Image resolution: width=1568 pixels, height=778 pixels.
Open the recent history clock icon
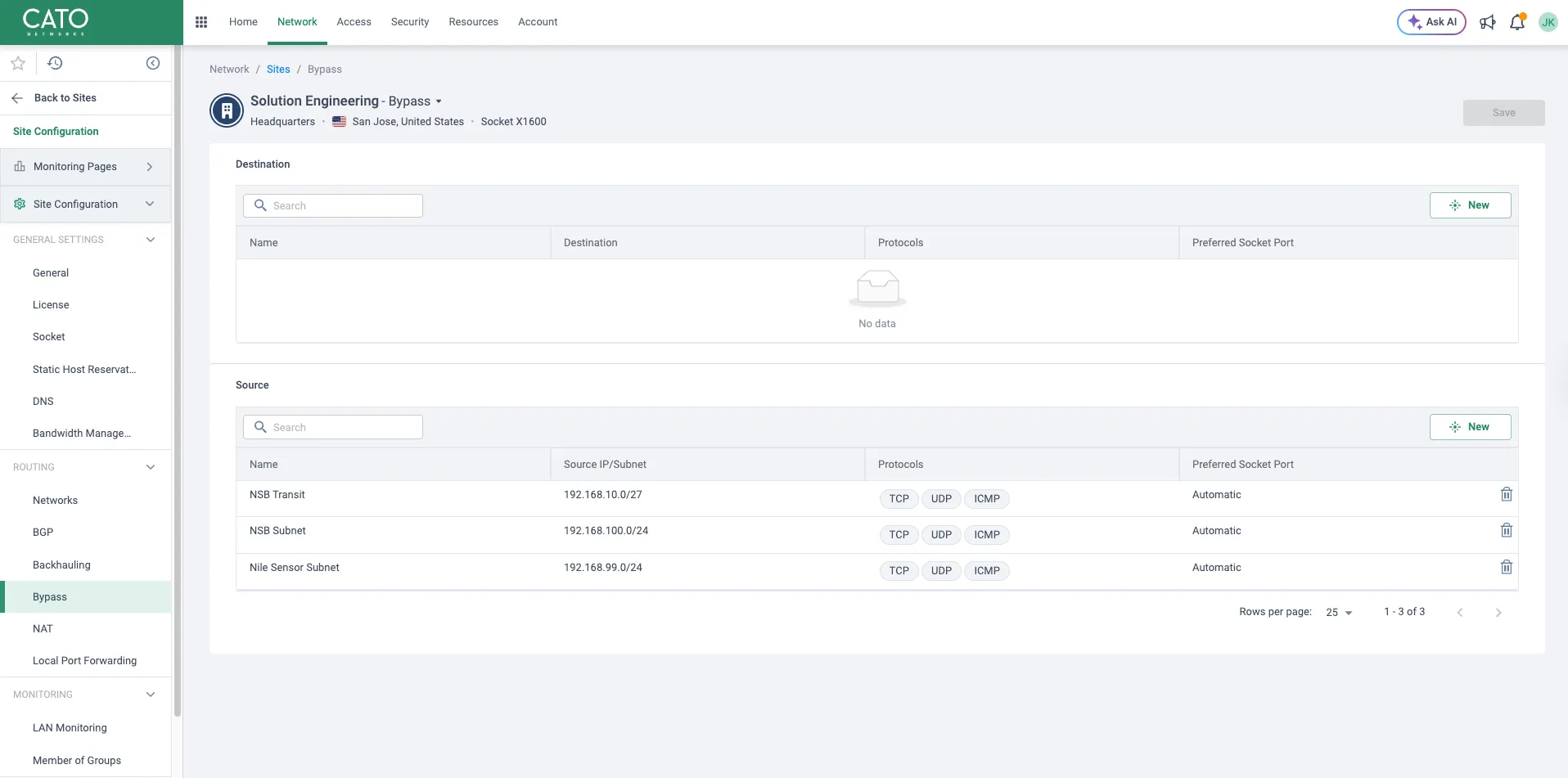pyautogui.click(x=55, y=63)
